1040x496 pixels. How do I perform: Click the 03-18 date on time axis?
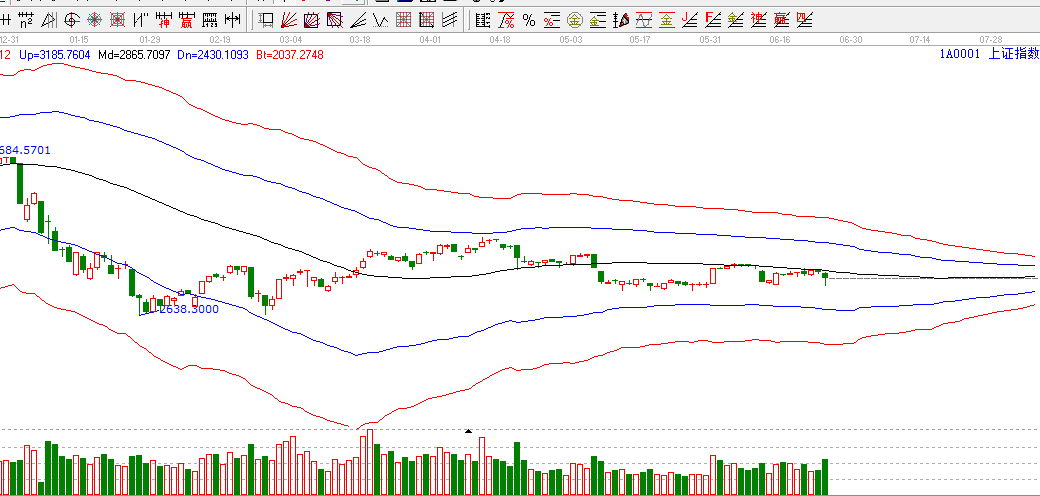[x=361, y=39]
